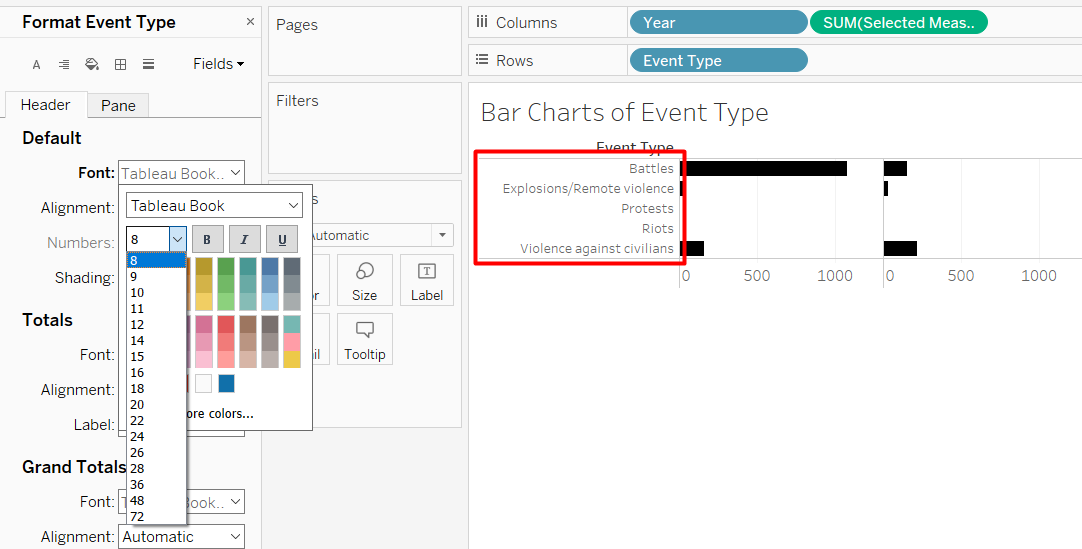This screenshot has height=549, width=1082.
Task: Toggle Italic font style
Action: click(245, 239)
